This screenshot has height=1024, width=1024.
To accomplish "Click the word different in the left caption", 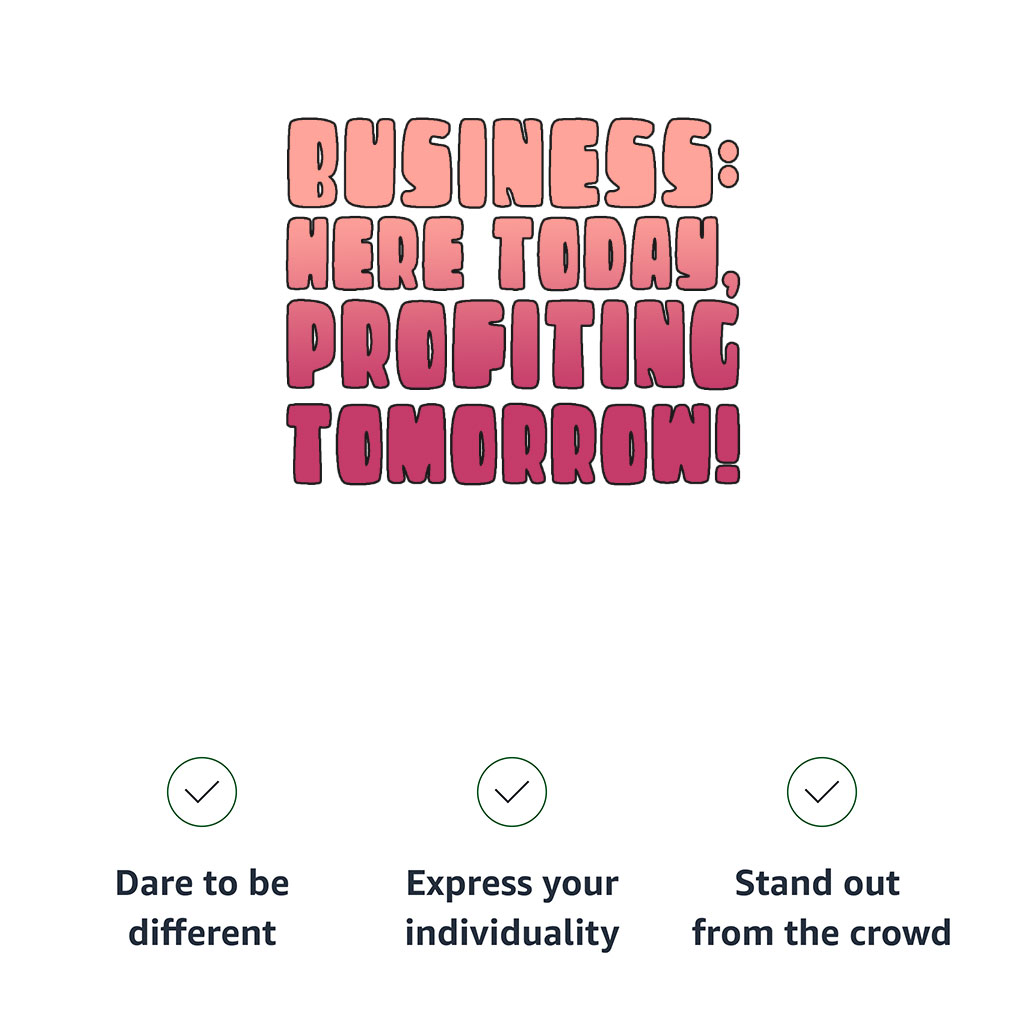I will pyautogui.click(x=202, y=933).
